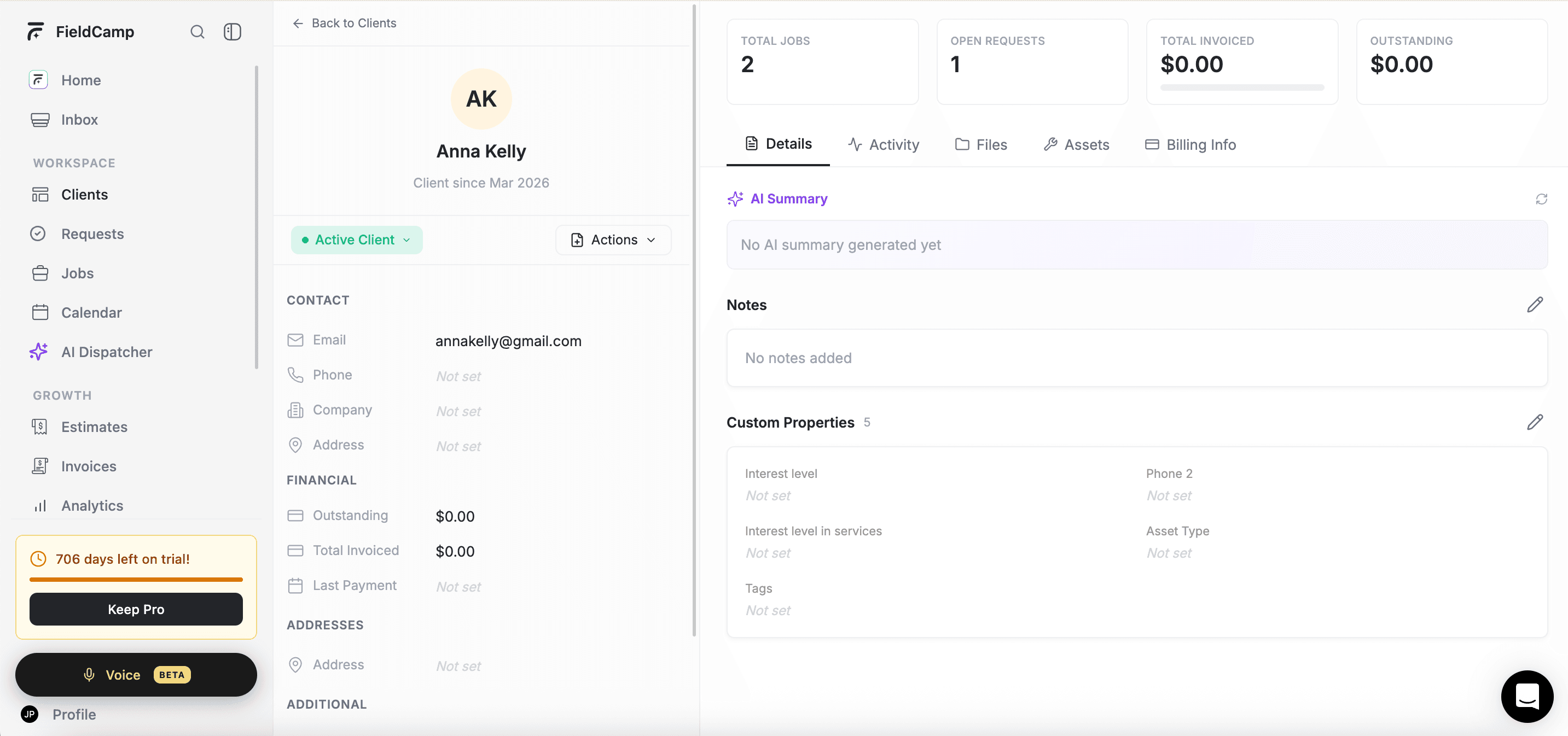This screenshot has width=1568, height=736.
Task: Select Invoices in the Growth section
Action: pos(88,466)
